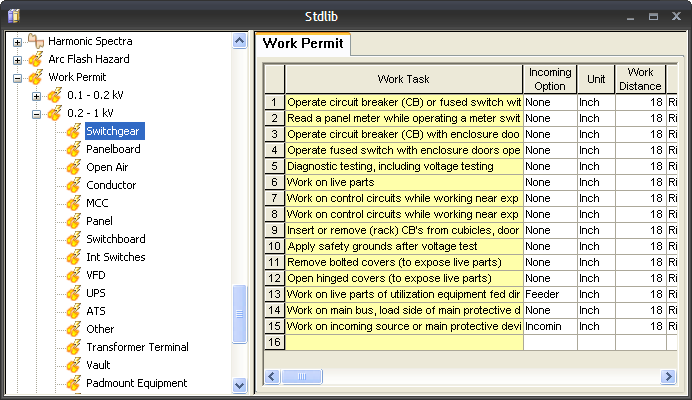Click the empty Work Task cell in row 16

click(x=404, y=342)
